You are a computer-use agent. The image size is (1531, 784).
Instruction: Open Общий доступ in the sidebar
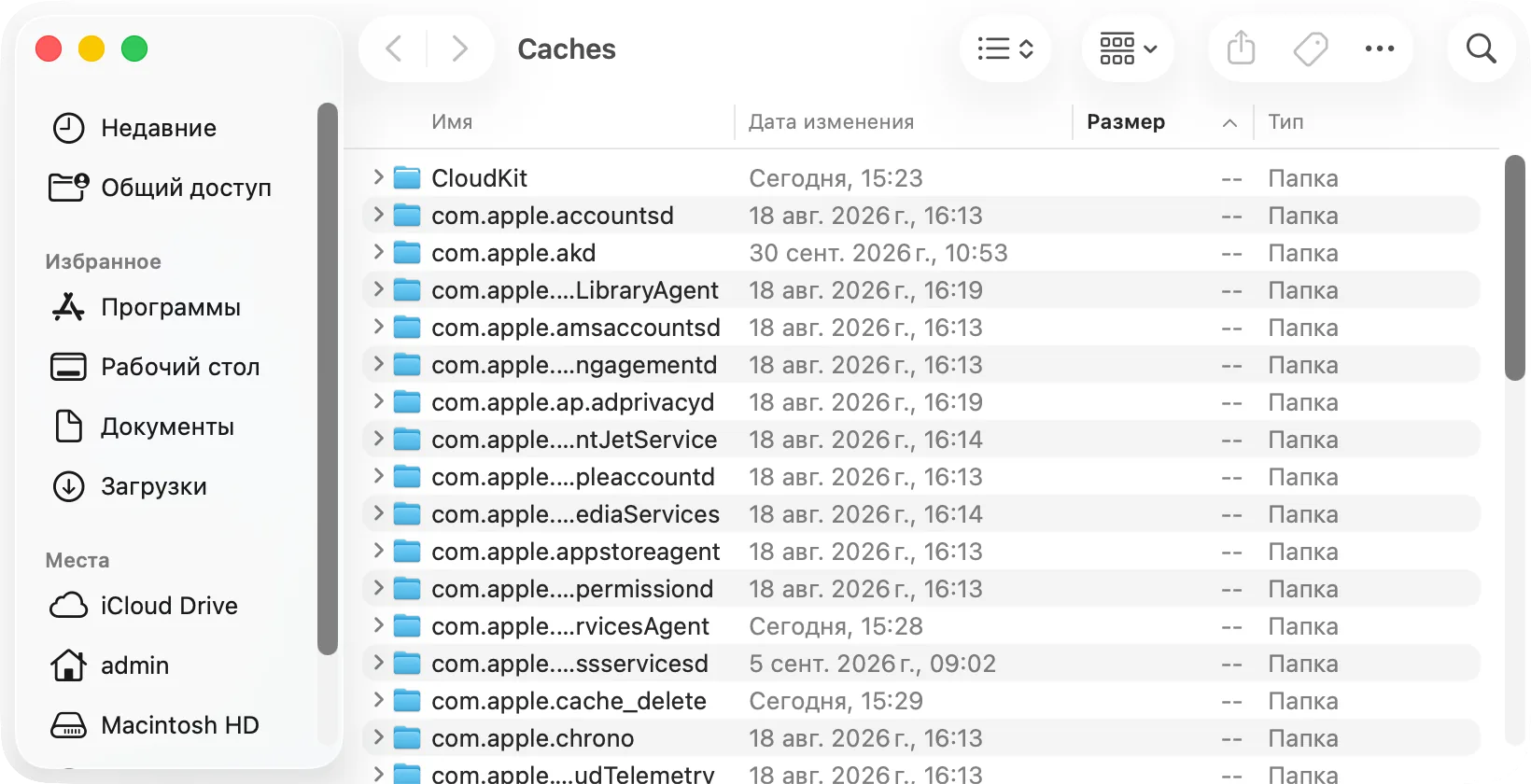pos(159,188)
